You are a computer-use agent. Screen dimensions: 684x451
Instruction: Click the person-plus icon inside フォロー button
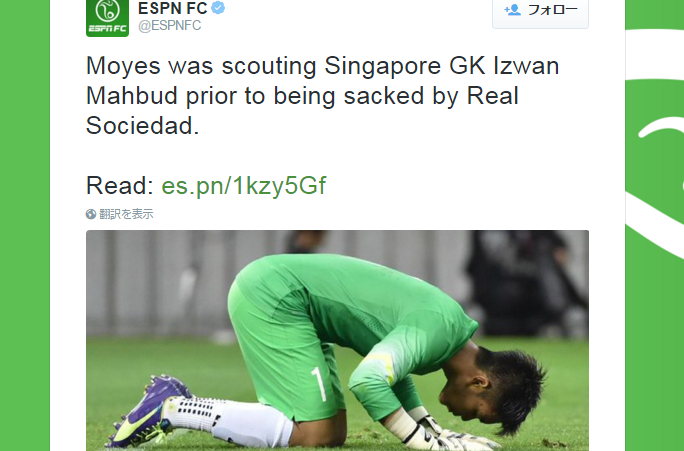pos(512,10)
